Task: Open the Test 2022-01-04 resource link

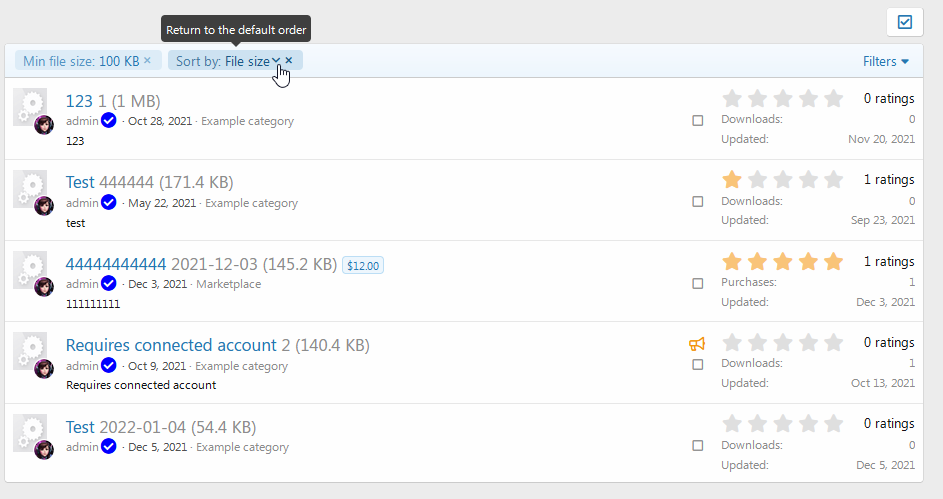Action: (80, 427)
